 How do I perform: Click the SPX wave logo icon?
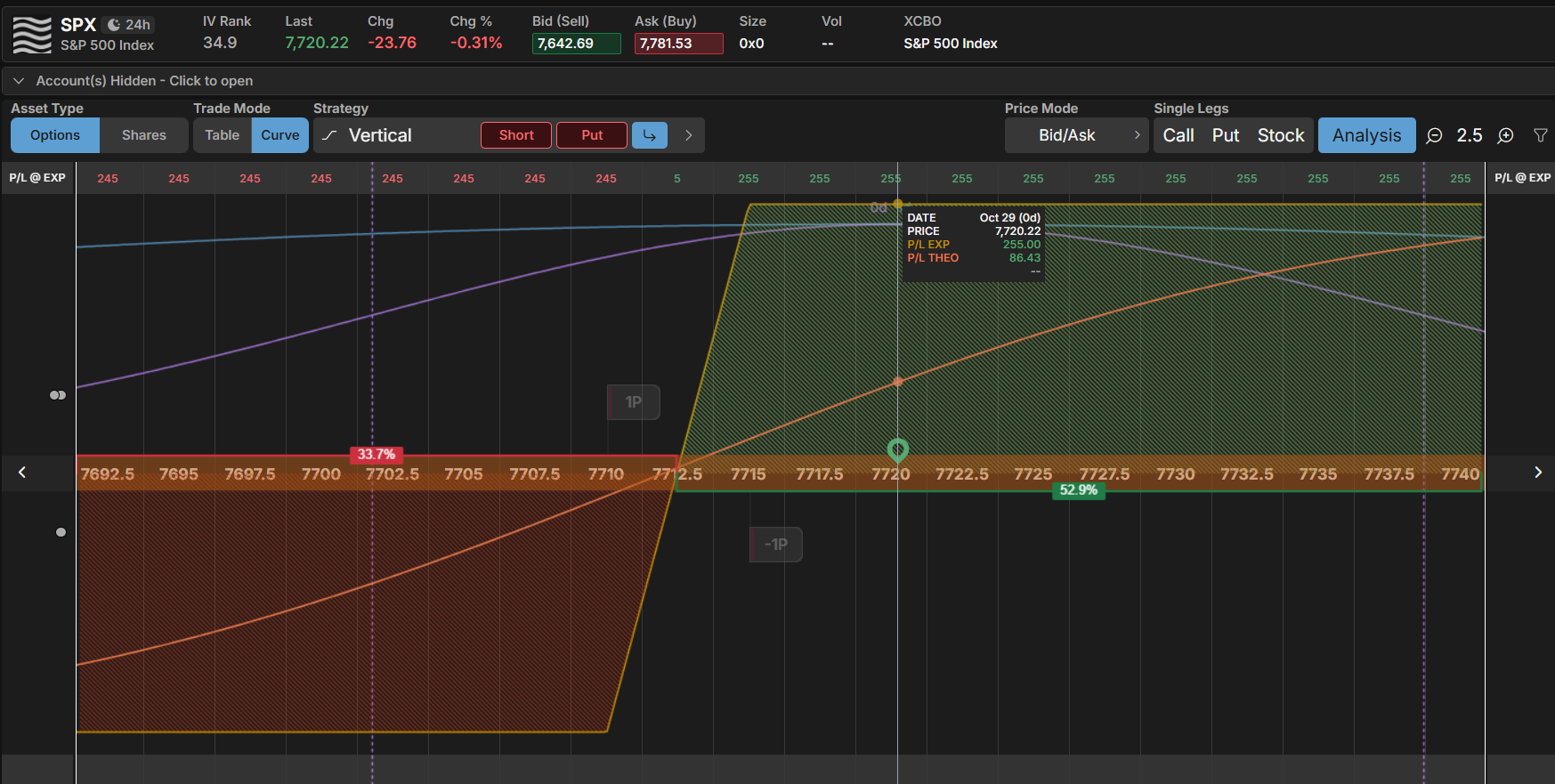(x=32, y=35)
